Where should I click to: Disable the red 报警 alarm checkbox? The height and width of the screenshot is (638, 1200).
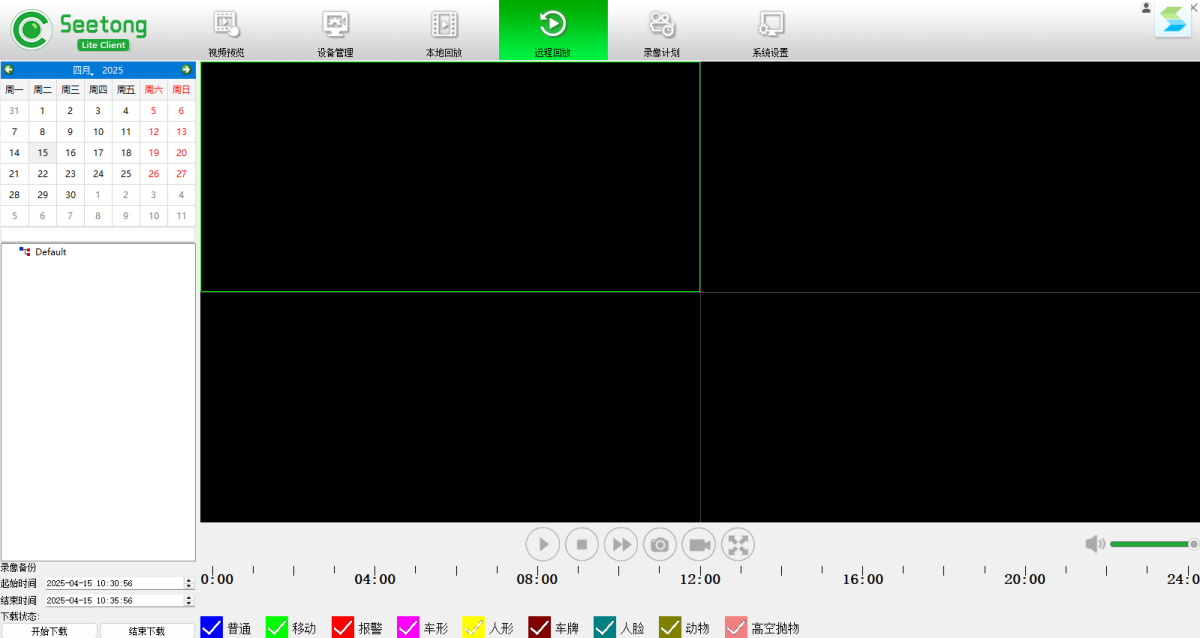(x=343, y=627)
